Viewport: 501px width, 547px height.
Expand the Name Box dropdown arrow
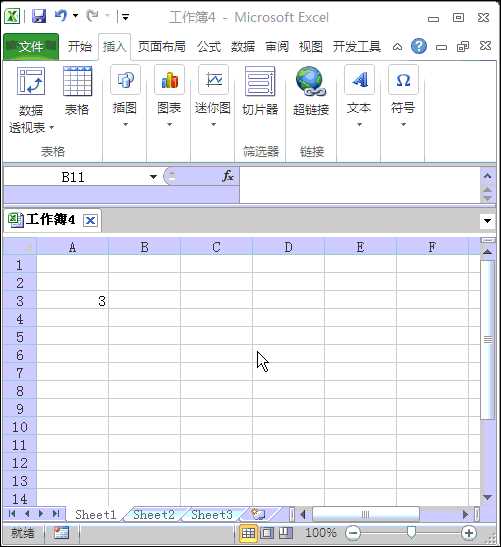pos(153,177)
